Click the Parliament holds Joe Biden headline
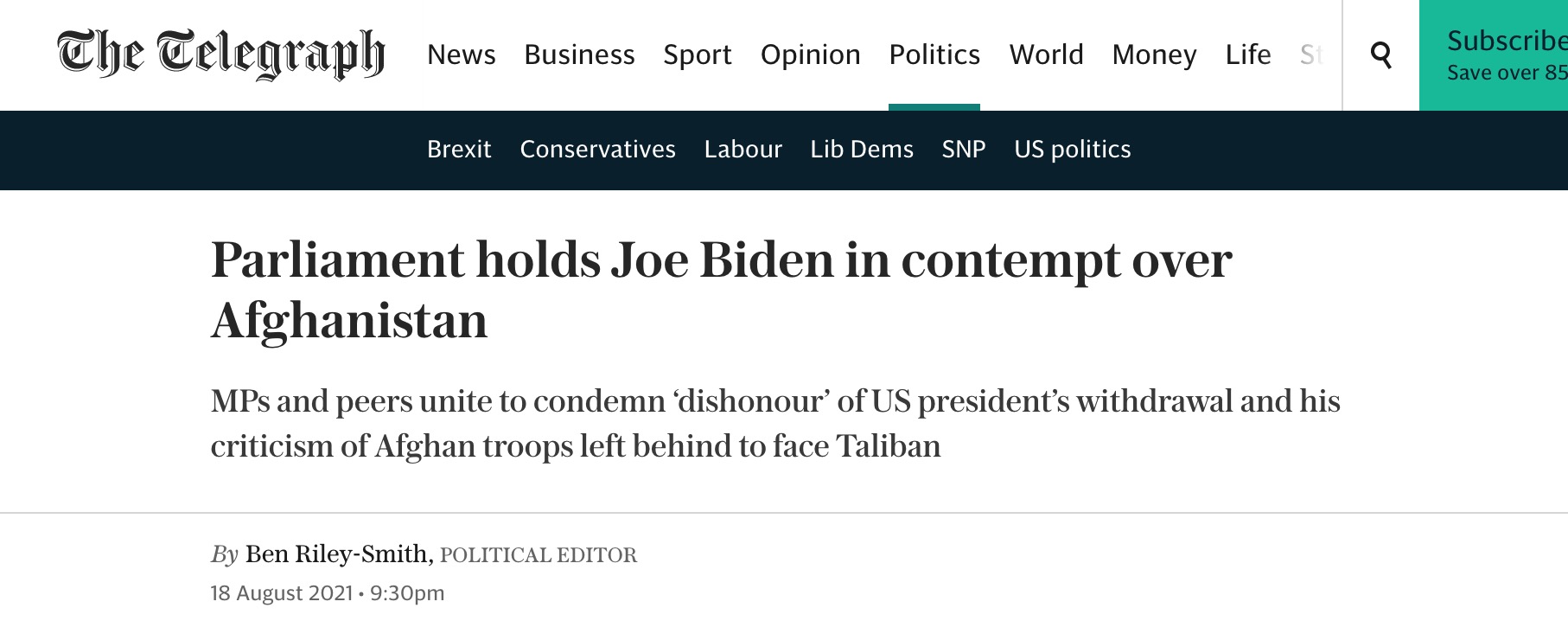This screenshot has width=1568, height=640. [x=721, y=291]
